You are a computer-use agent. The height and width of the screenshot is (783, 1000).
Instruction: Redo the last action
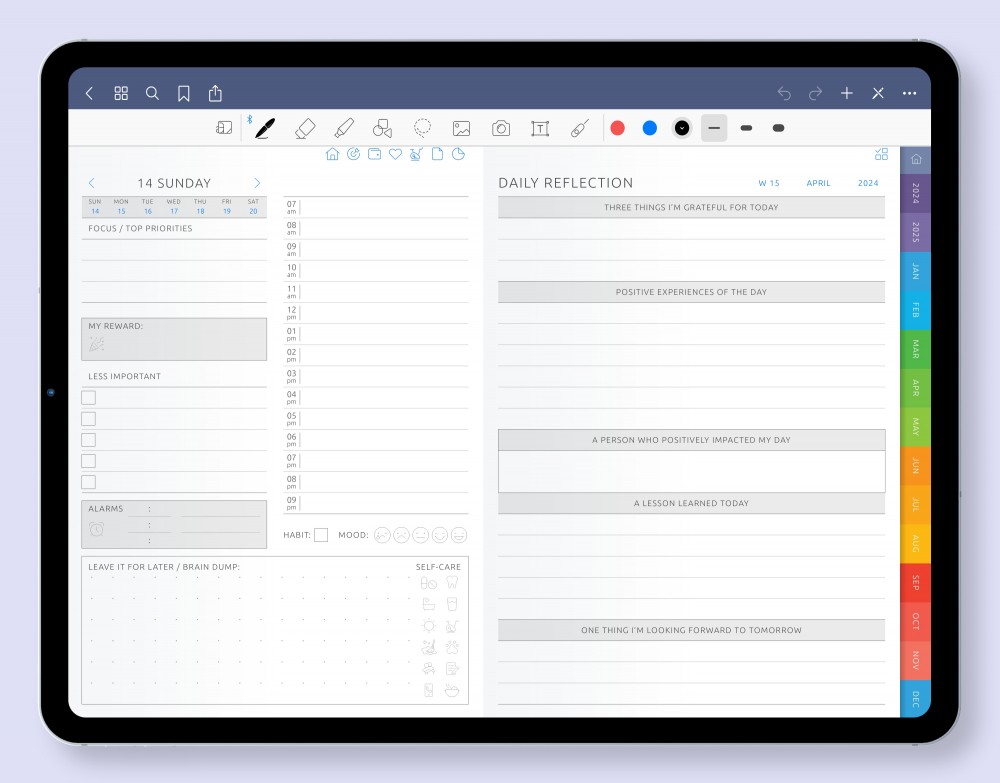(x=815, y=94)
